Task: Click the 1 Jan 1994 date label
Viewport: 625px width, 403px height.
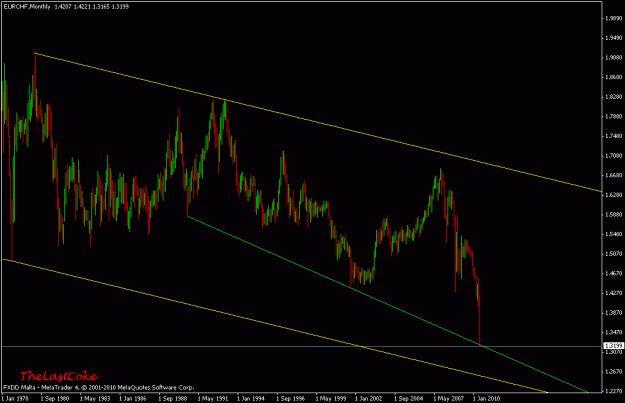Action: tap(251, 398)
